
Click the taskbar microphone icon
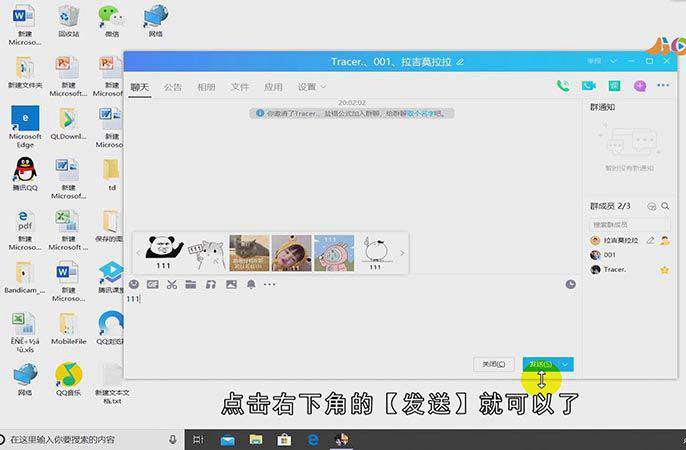173,439
